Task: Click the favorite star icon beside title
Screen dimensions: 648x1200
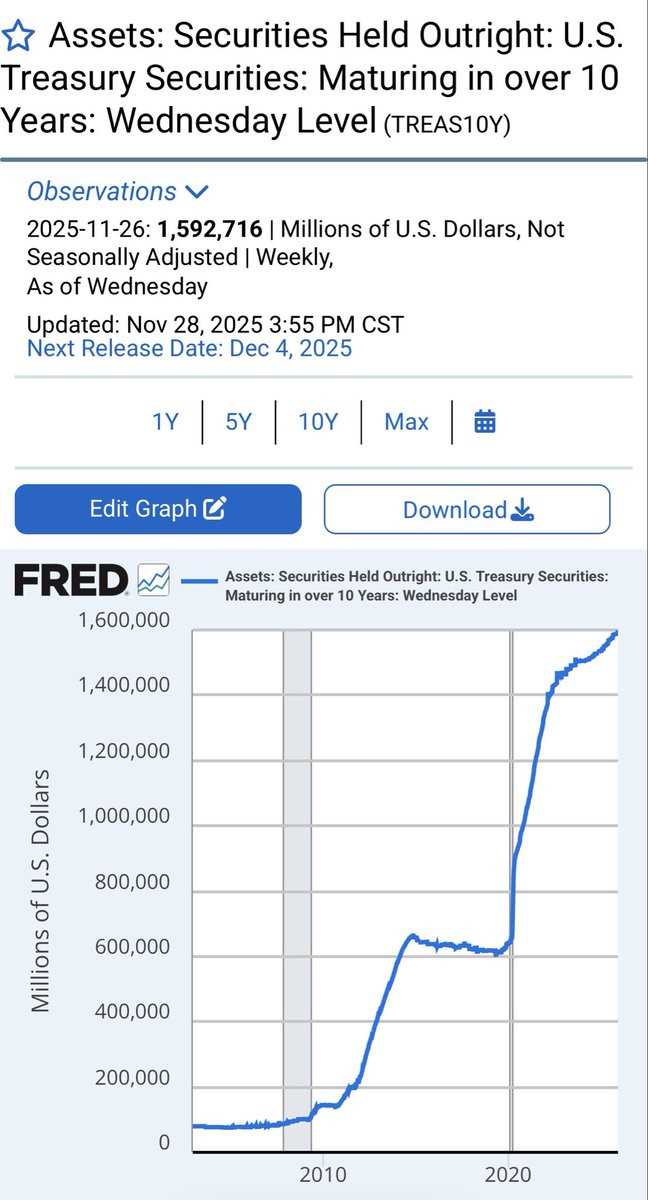Action: 20,37
